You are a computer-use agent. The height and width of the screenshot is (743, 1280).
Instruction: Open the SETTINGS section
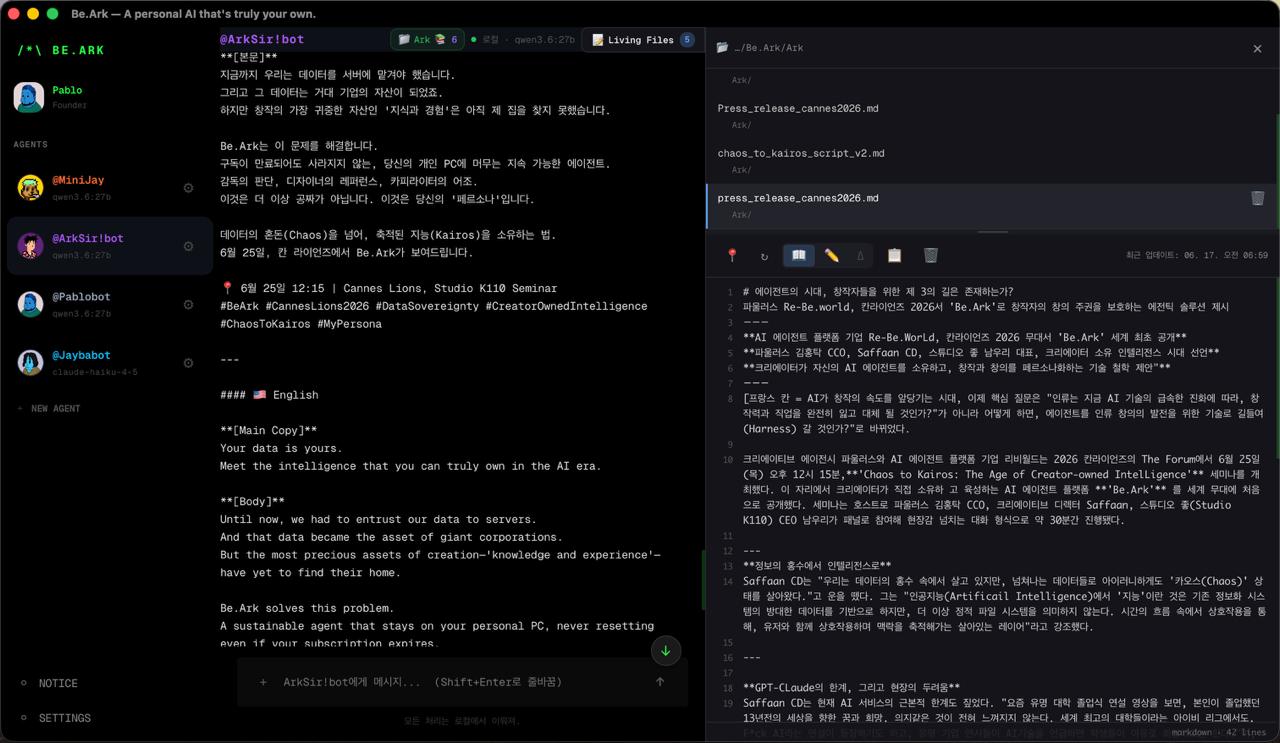coord(65,718)
